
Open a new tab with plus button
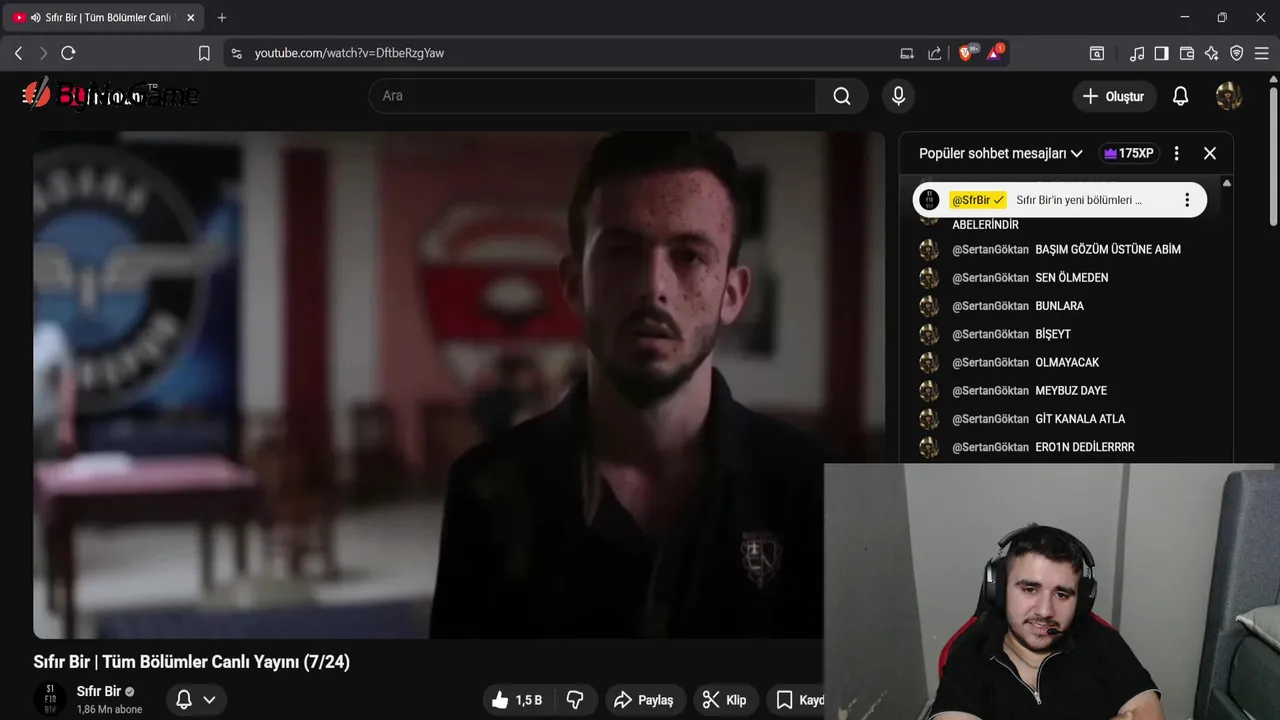(222, 17)
